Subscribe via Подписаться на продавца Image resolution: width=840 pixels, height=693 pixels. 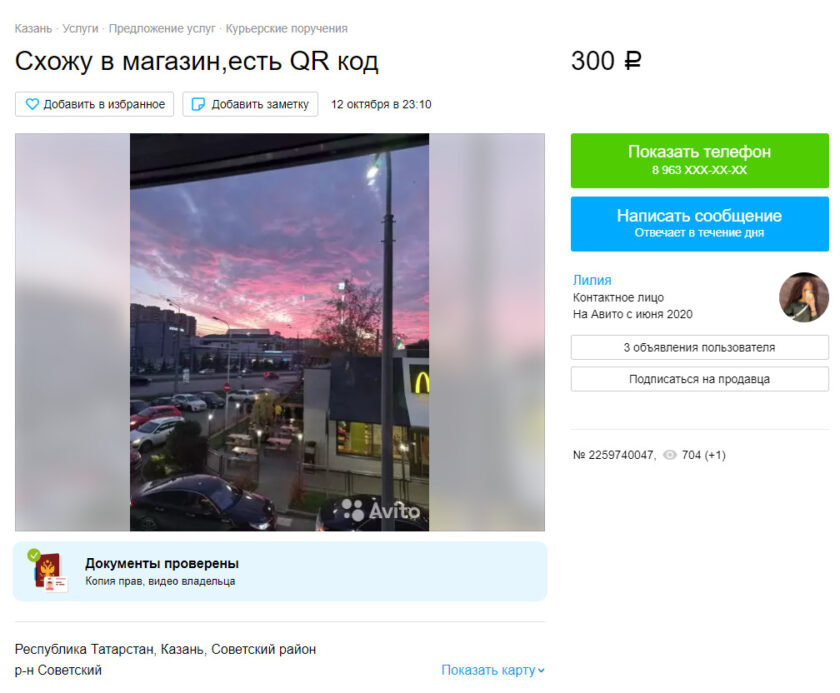[700, 379]
